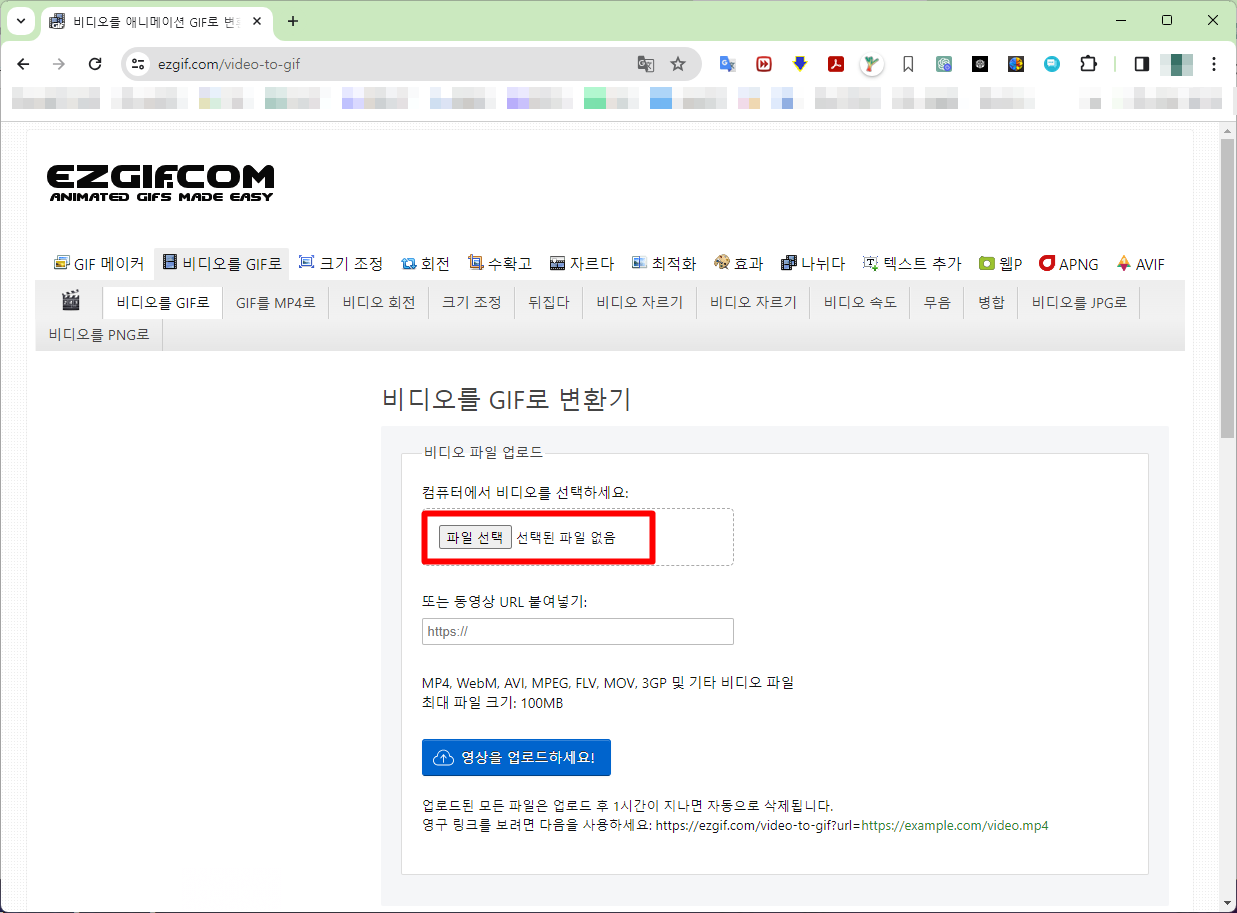Click the EZGIF.COM logo
This screenshot has width=1237, height=913.
tap(161, 184)
